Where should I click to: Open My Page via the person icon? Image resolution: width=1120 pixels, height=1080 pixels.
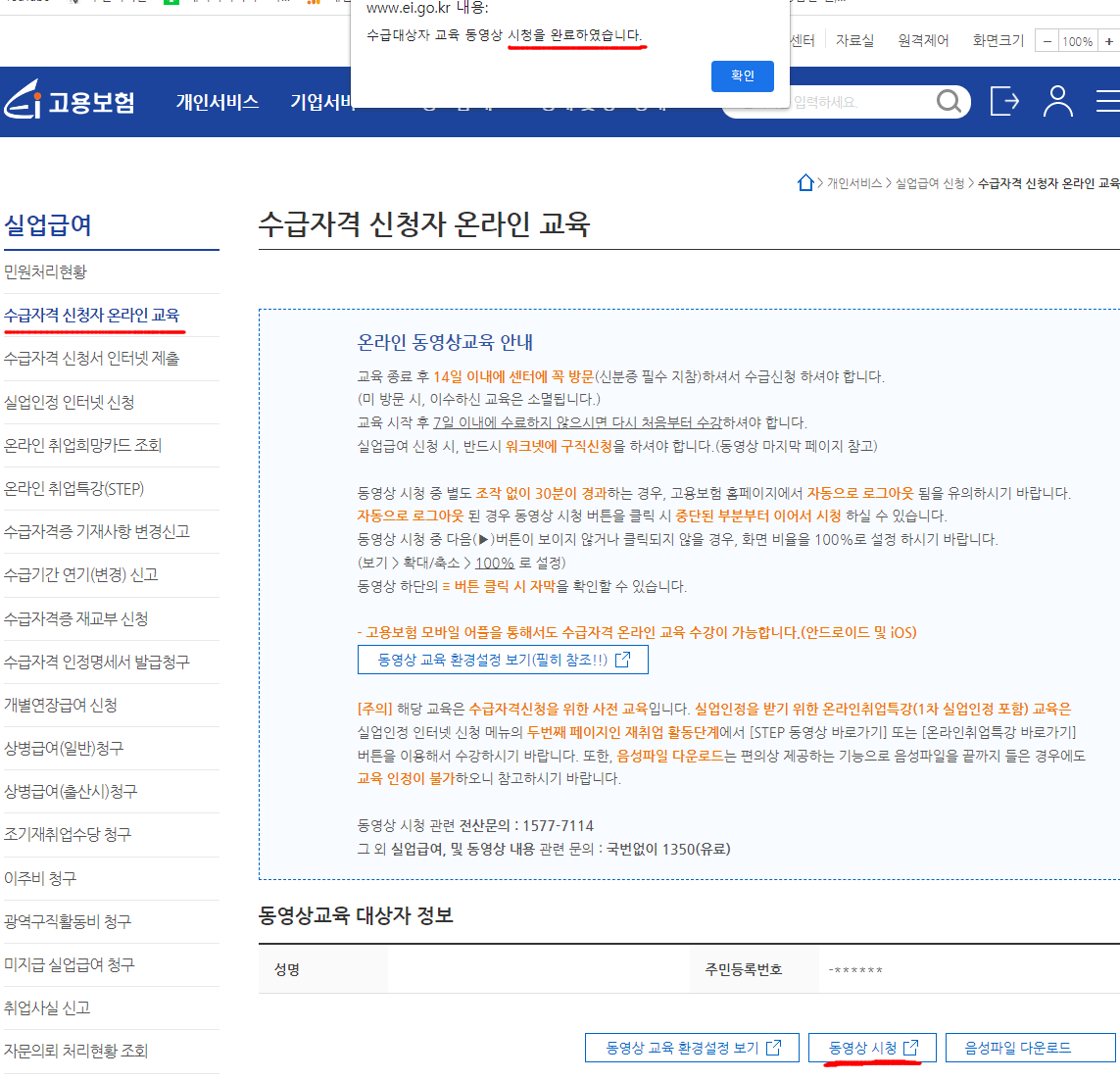pos(1057,101)
